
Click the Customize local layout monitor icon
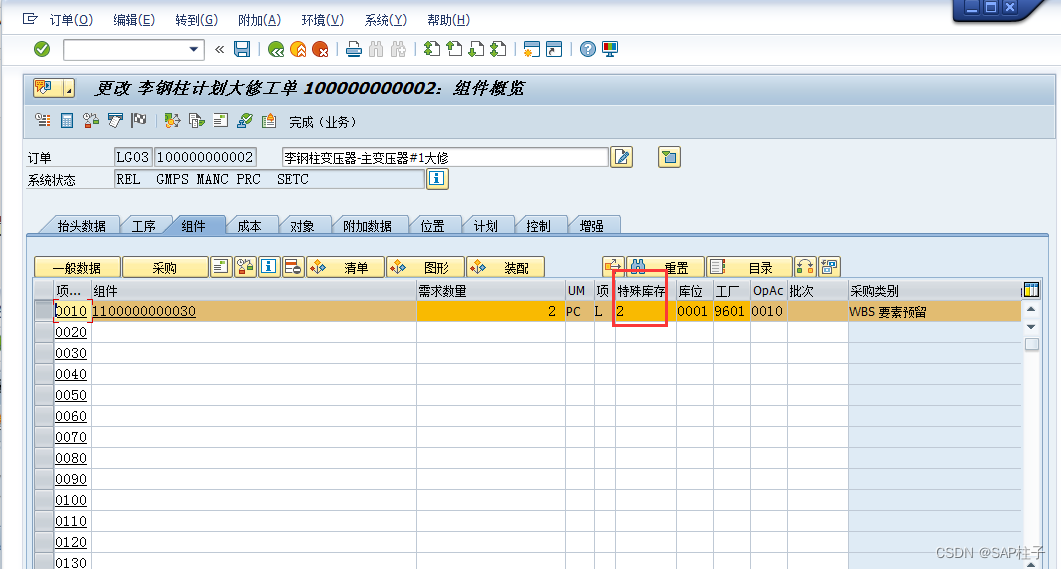pyautogui.click(x=610, y=49)
